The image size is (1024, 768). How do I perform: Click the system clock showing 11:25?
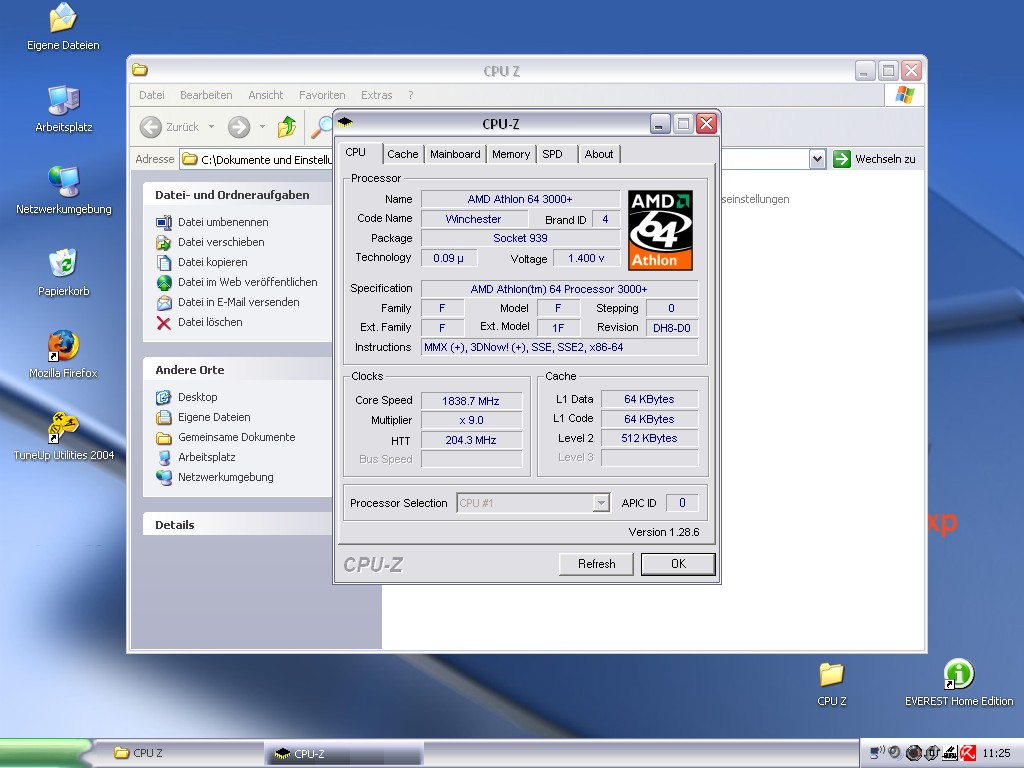click(996, 754)
